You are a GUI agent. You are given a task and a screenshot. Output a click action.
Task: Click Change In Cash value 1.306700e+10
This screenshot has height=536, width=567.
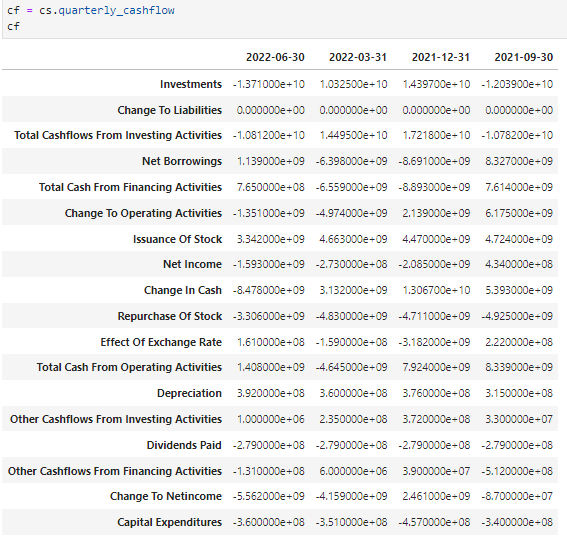point(436,290)
